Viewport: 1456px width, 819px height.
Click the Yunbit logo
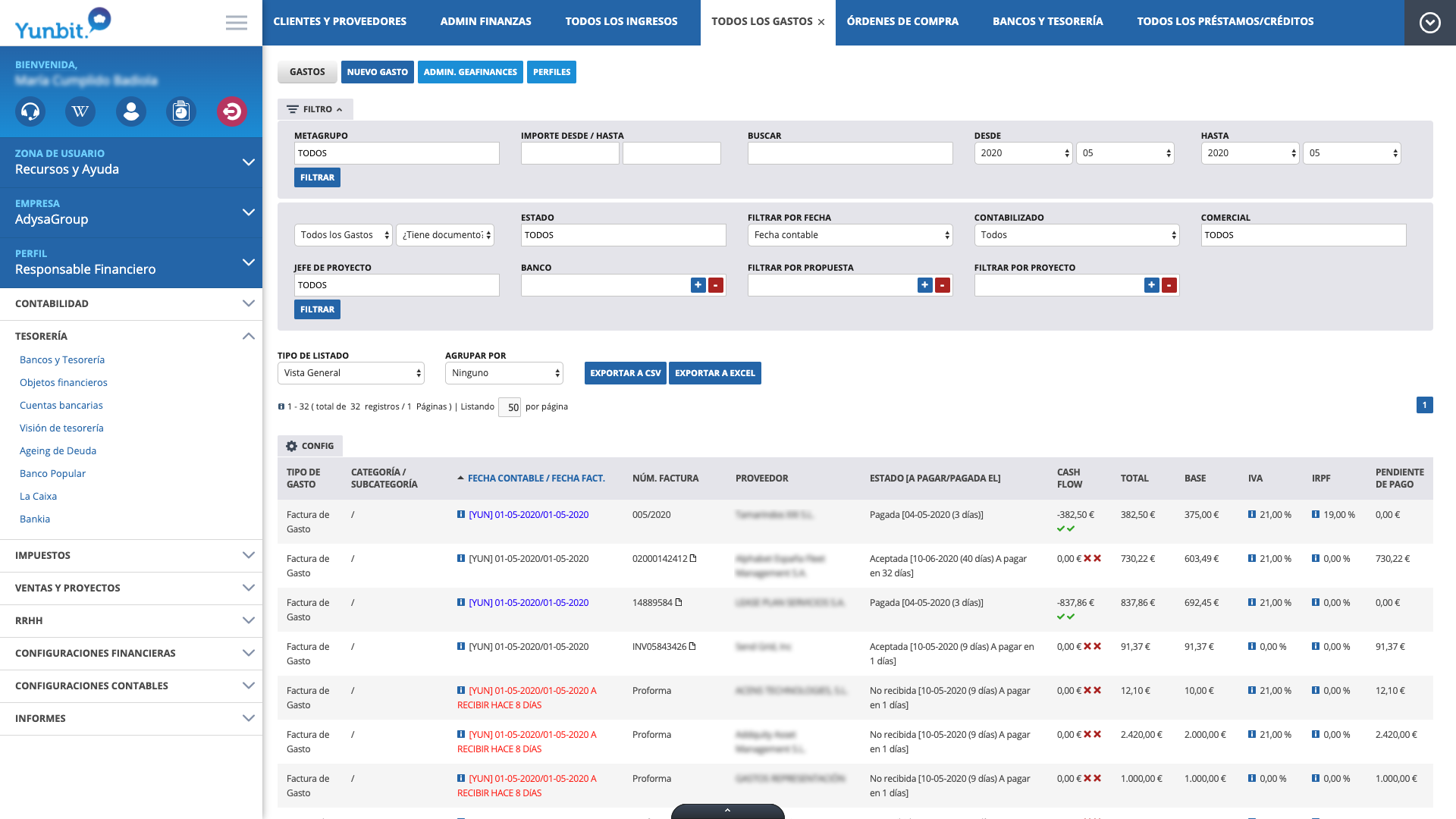63,23
